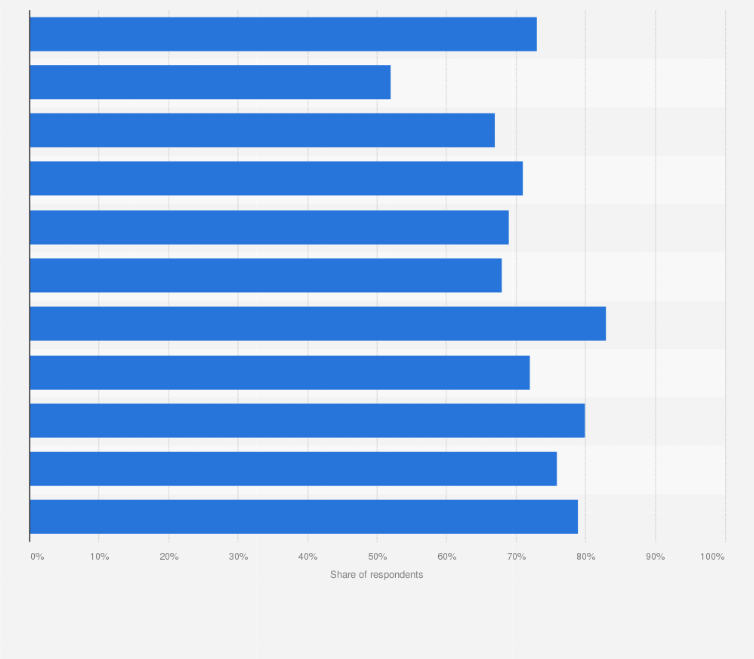
Task: Click the 70% axis label
Action: 516,556
